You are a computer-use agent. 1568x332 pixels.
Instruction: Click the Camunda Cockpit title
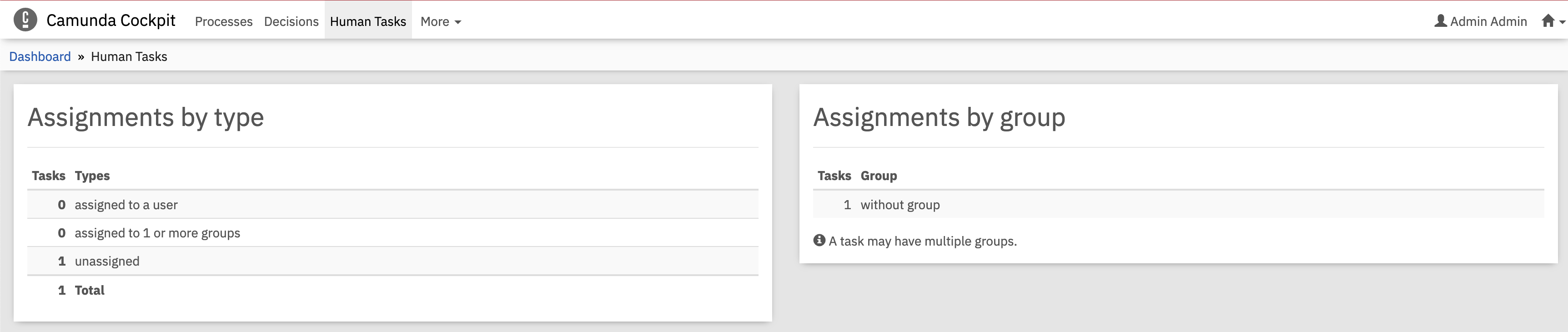pyautogui.click(x=111, y=20)
